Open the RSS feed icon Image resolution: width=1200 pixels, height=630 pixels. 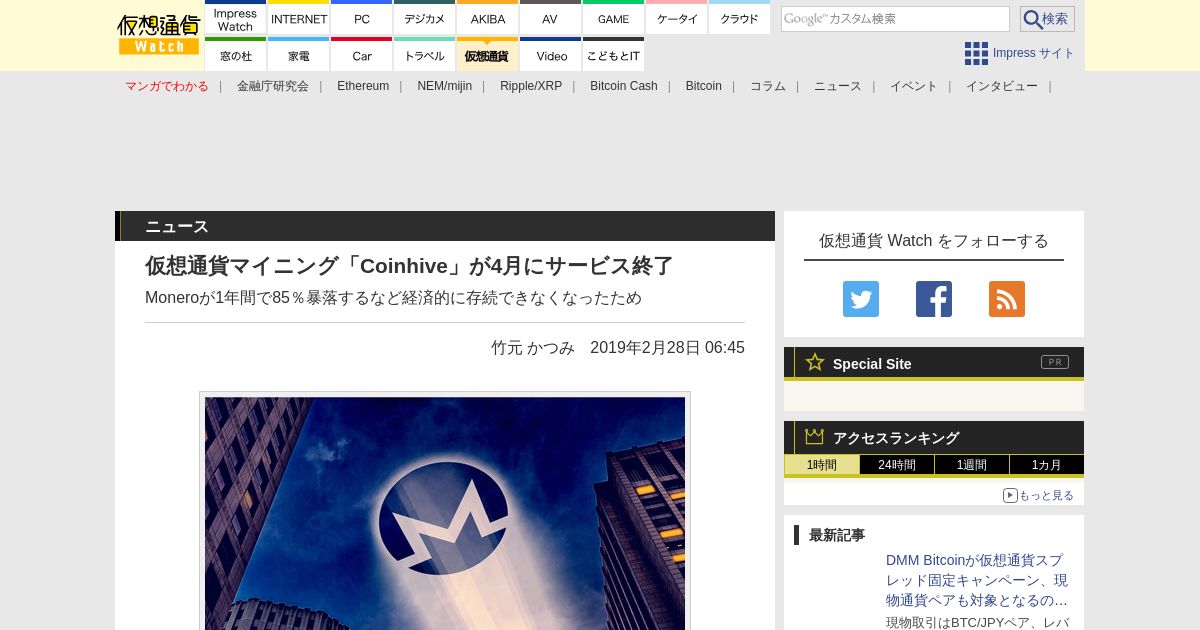[1007, 299]
